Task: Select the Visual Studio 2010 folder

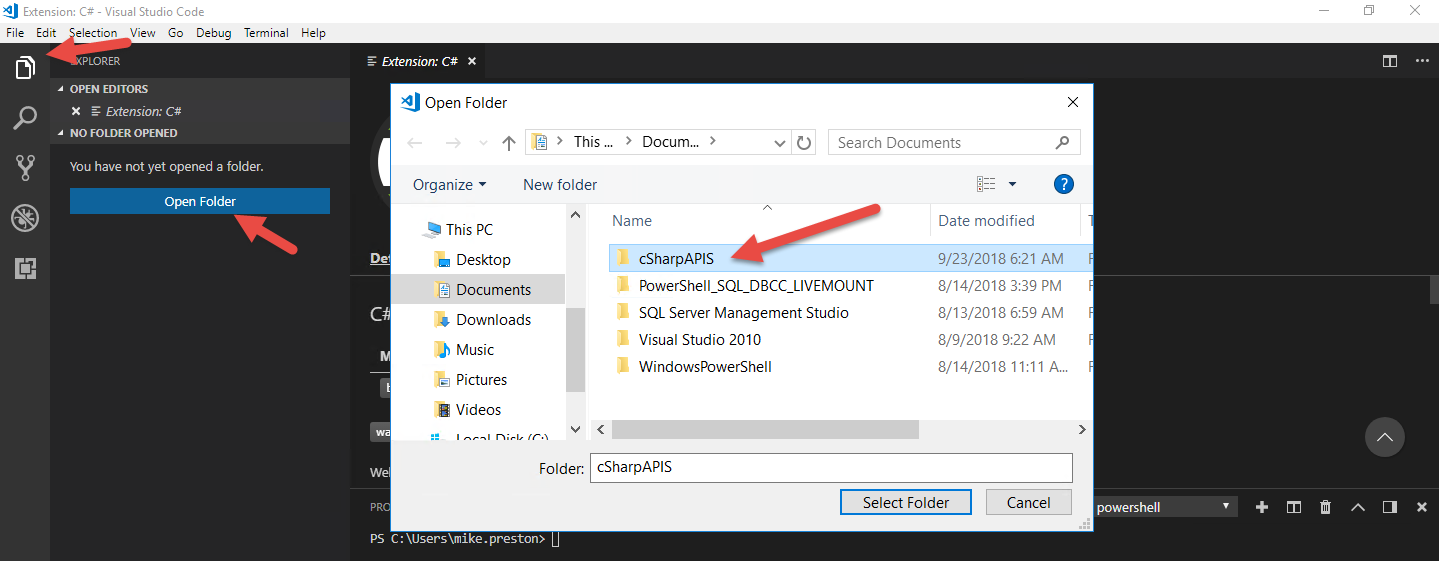Action: click(699, 339)
